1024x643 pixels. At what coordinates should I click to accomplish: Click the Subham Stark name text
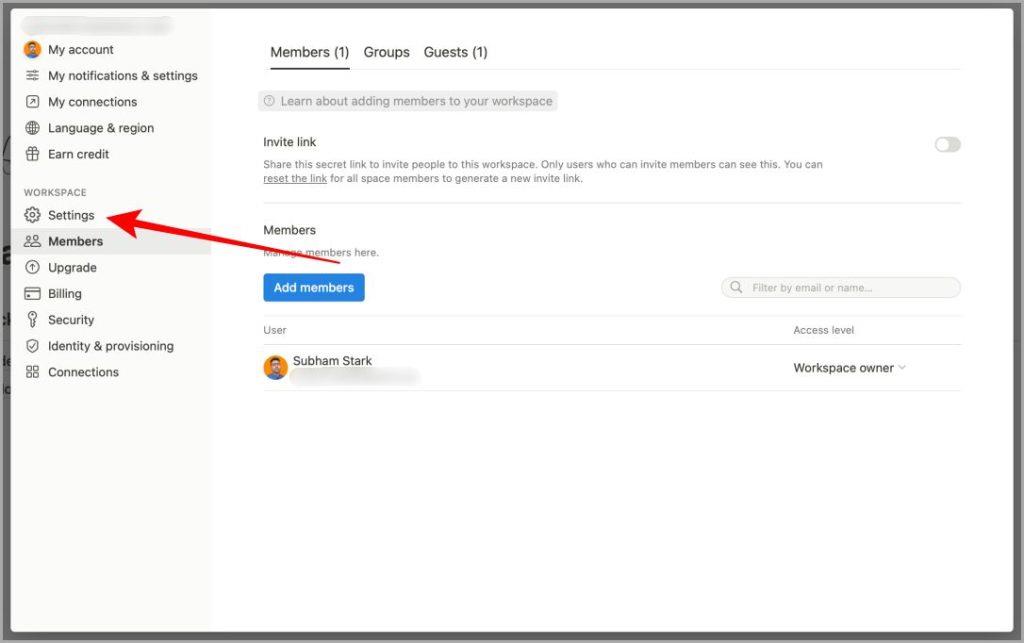pos(332,360)
